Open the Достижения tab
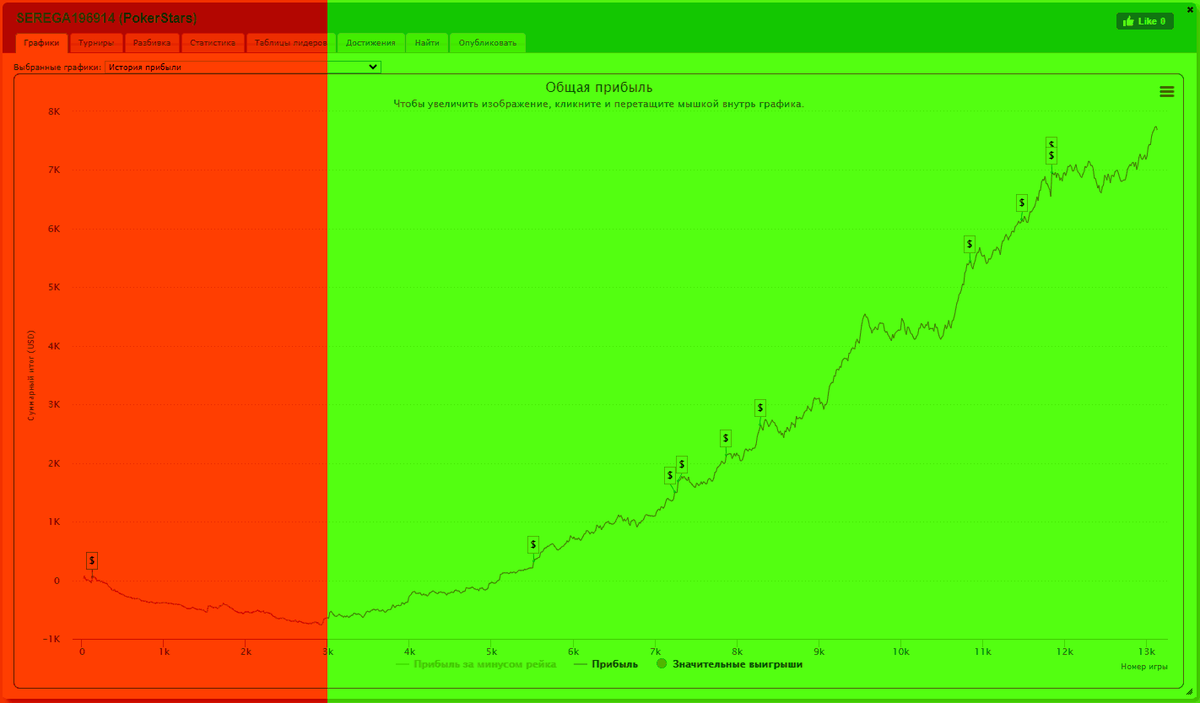 371,43
